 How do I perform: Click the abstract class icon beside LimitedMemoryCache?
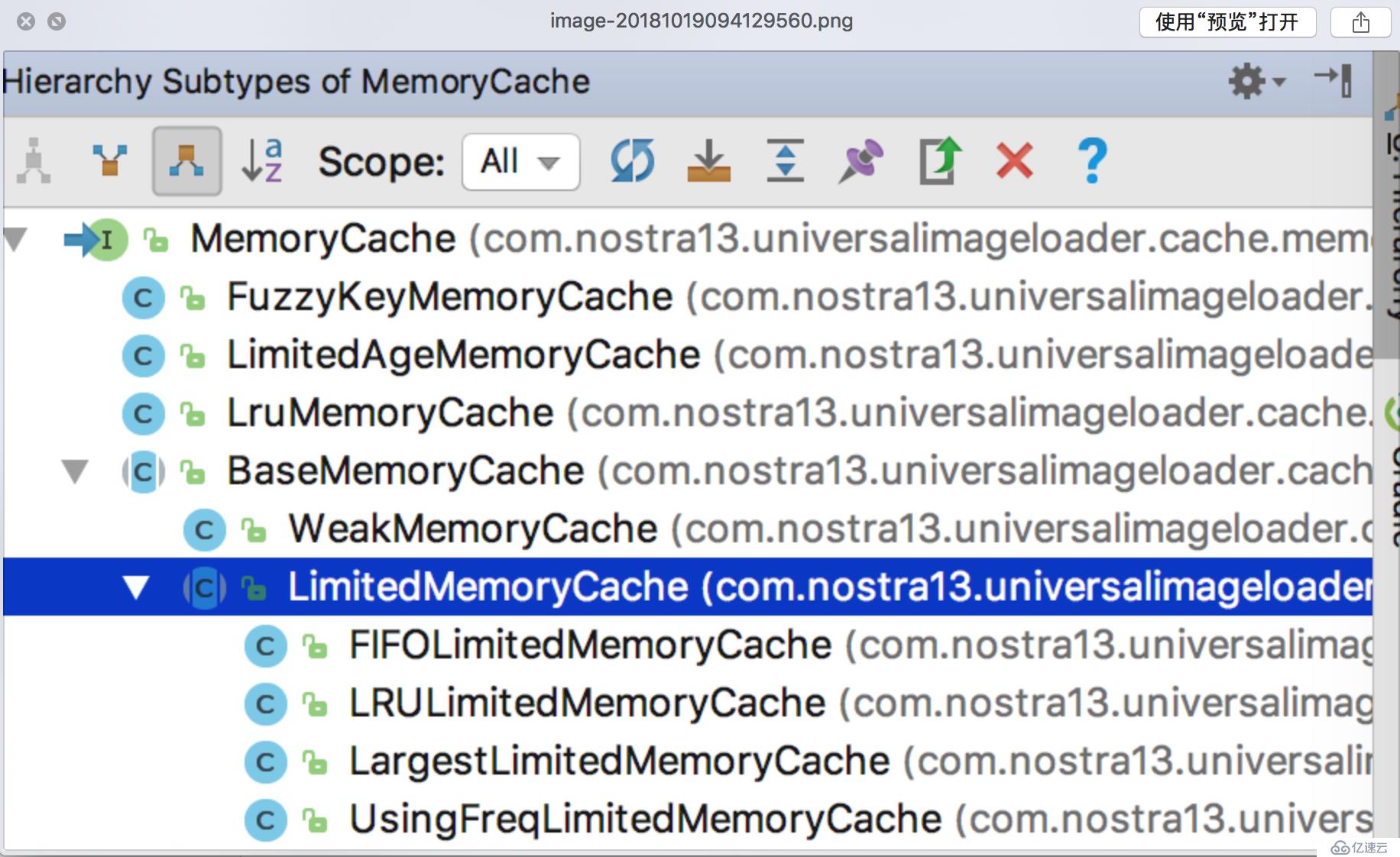pyautogui.click(x=205, y=588)
